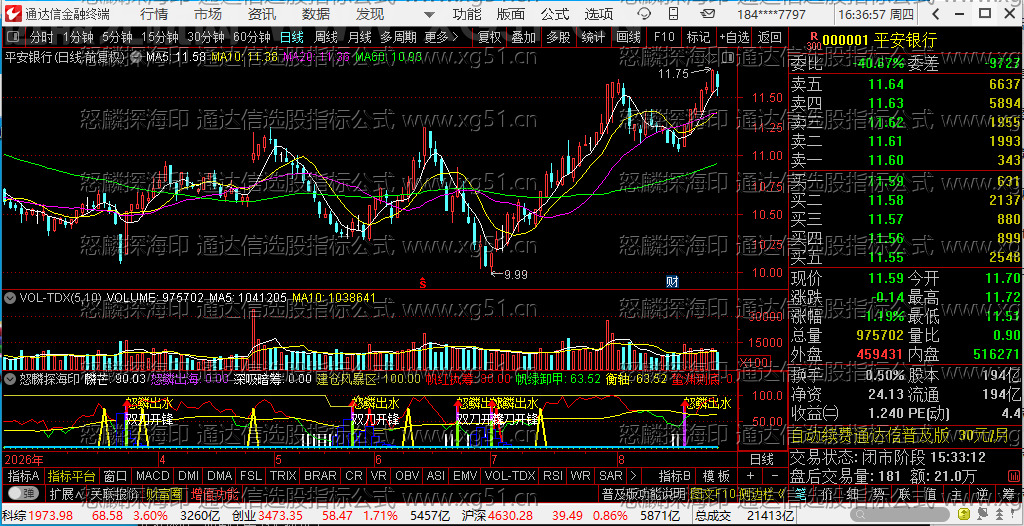
Task: Expand the 更多> period list
Action: [x=442, y=37]
